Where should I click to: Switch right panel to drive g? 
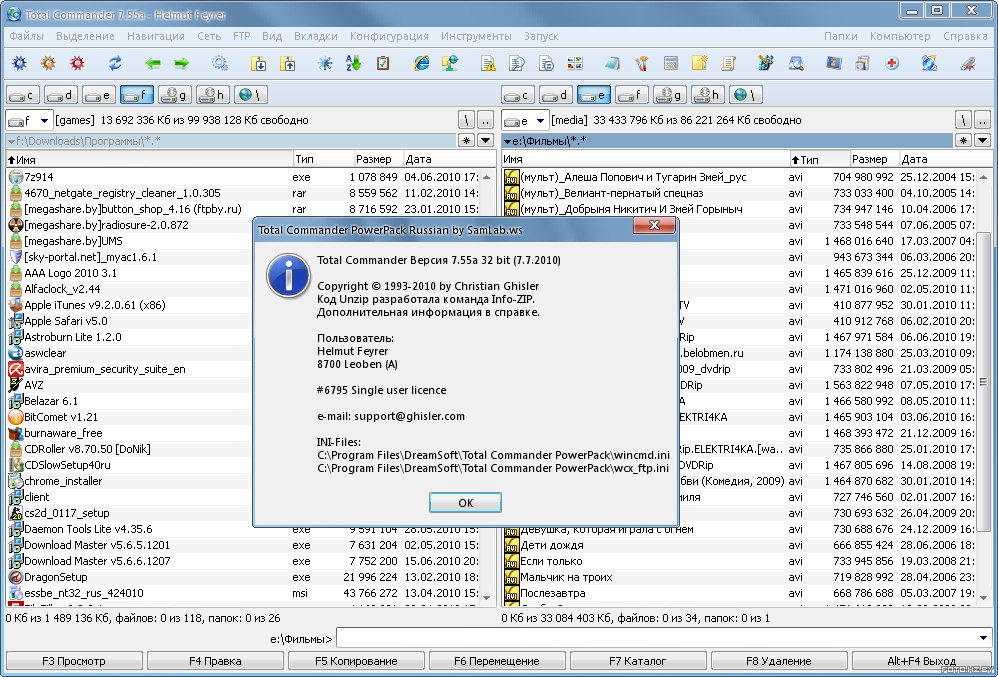click(670, 95)
